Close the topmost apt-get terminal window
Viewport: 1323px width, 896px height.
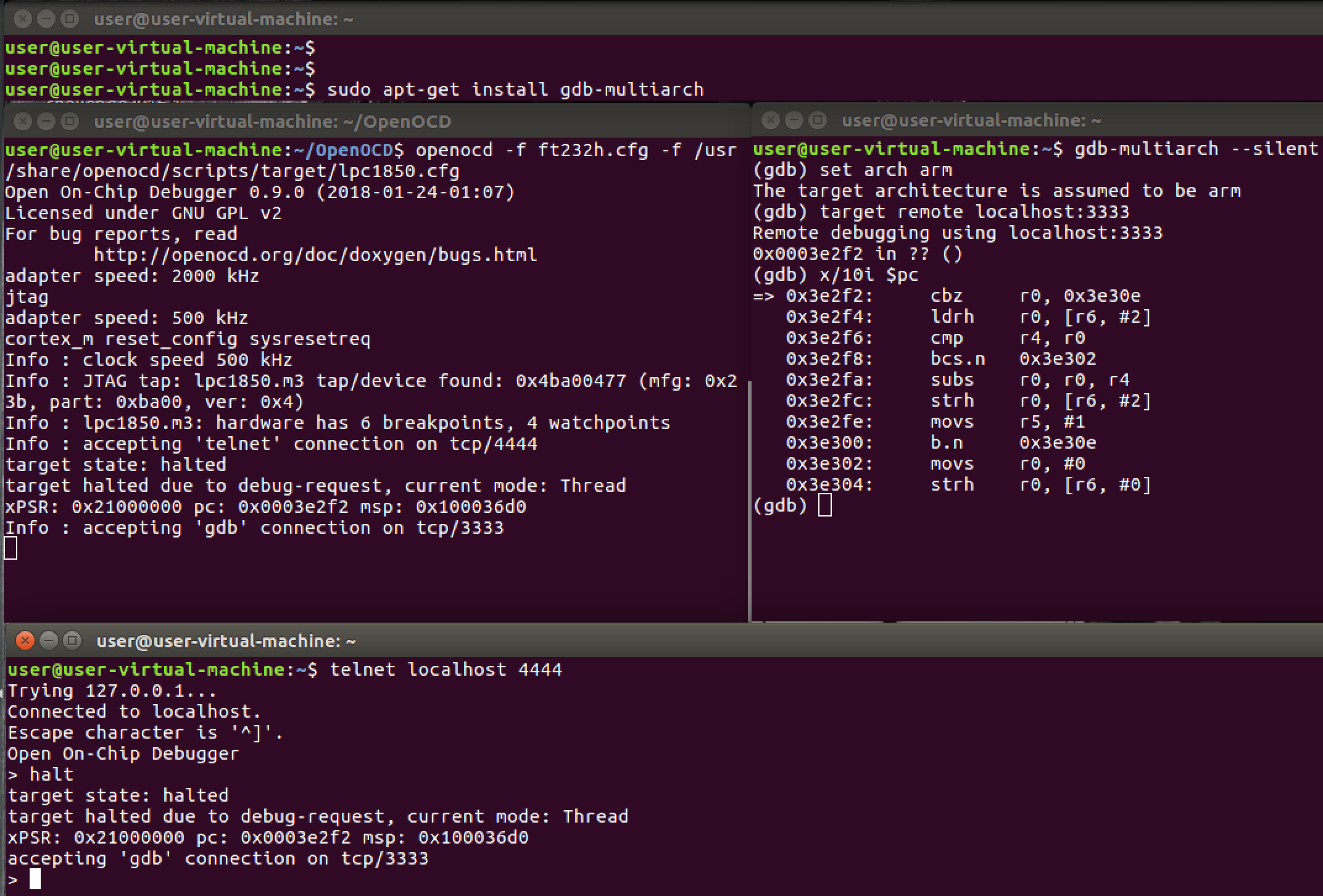(x=23, y=19)
